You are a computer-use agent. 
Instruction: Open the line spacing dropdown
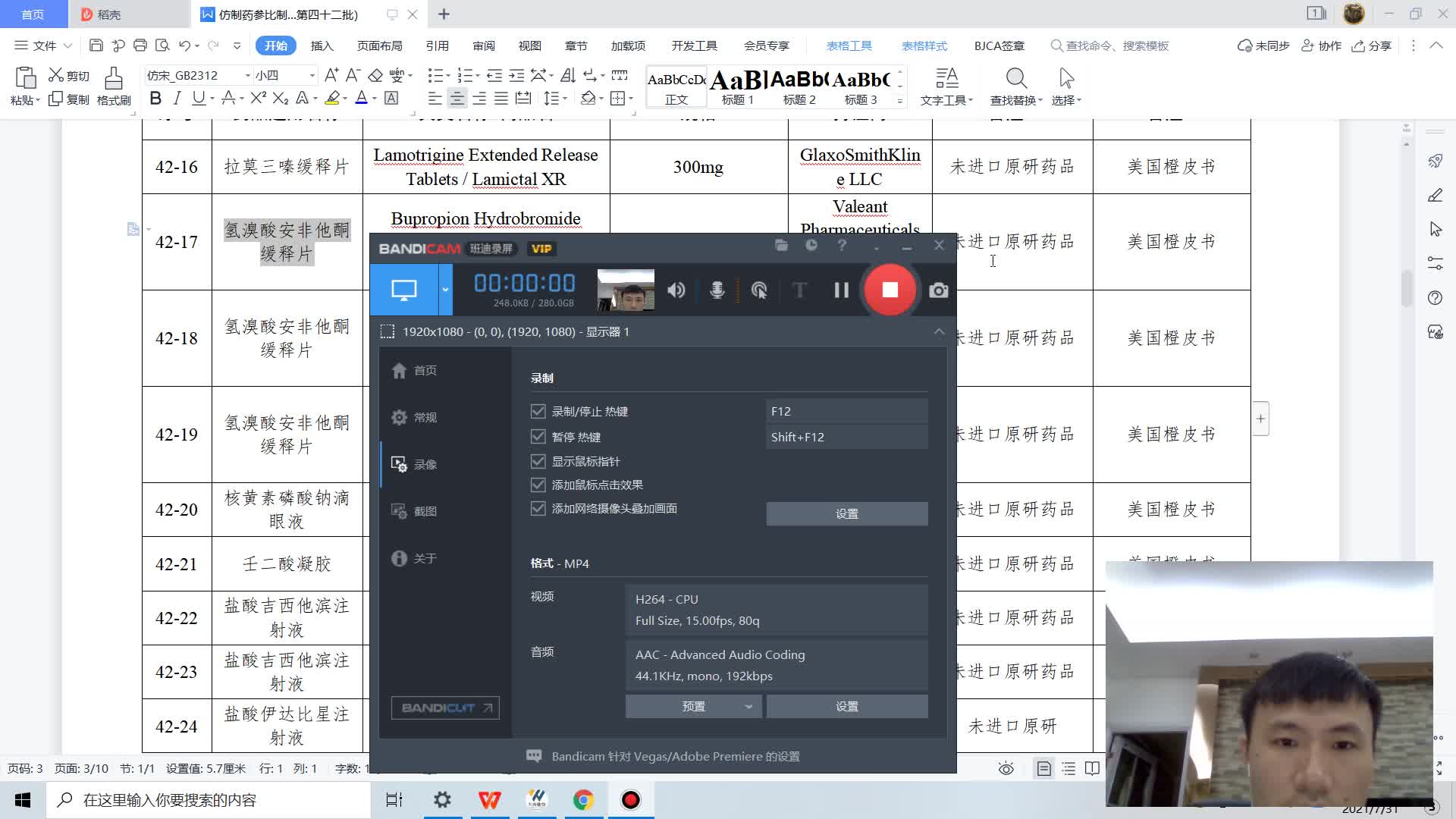(555, 98)
